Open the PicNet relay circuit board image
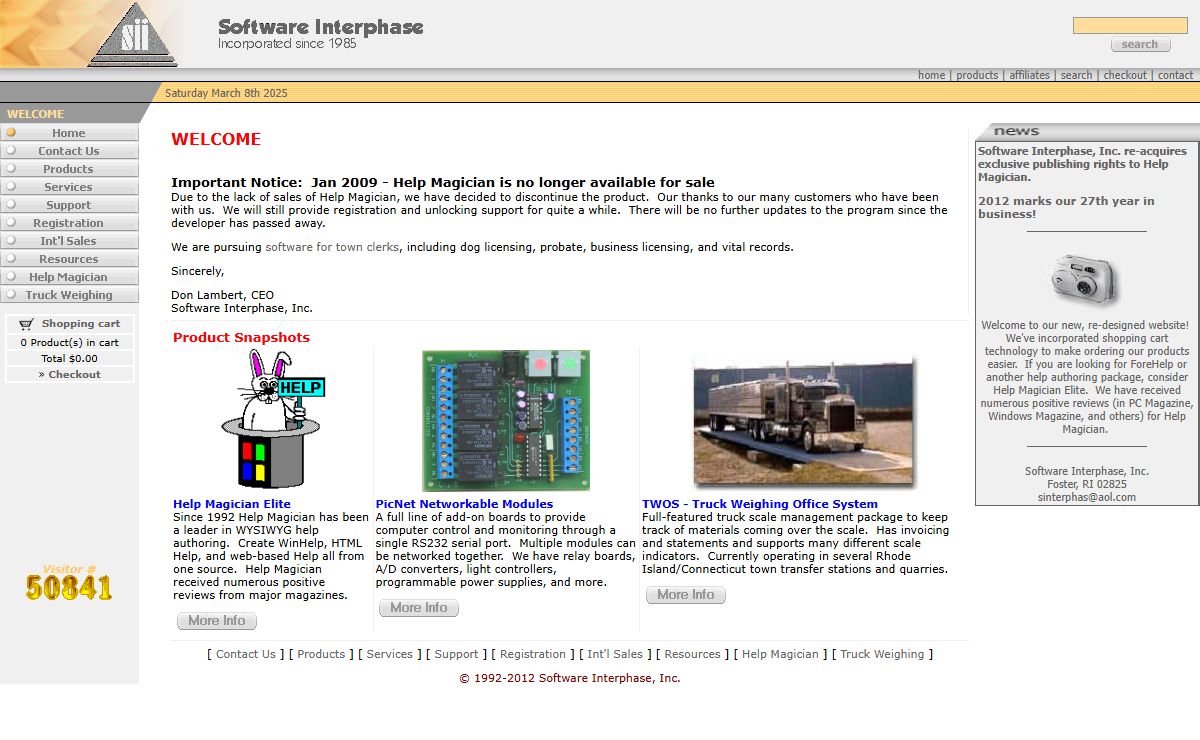The width and height of the screenshot is (1200, 740). pyautogui.click(x=506, y=420)
